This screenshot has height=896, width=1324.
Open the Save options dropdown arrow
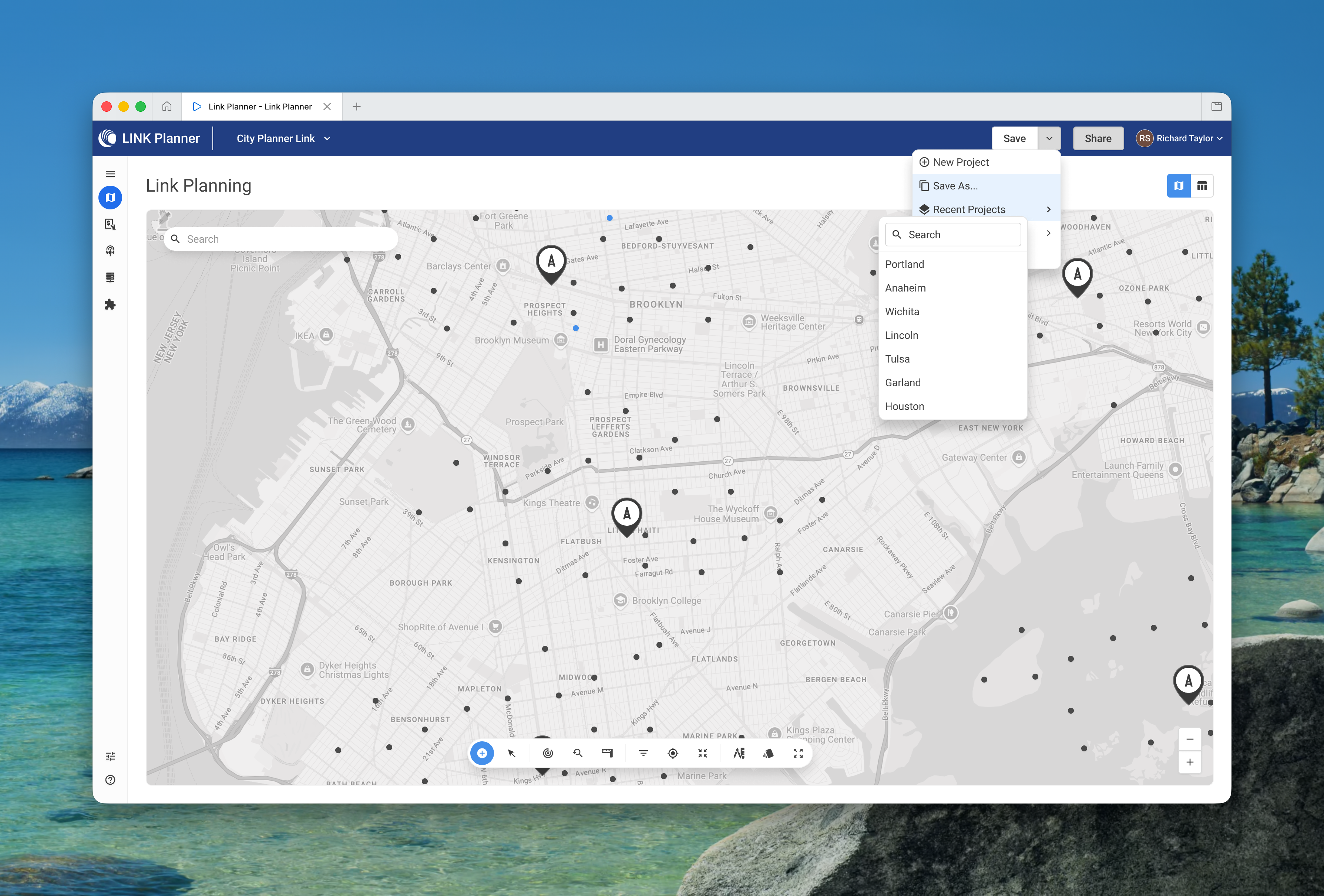(1049, 138)
